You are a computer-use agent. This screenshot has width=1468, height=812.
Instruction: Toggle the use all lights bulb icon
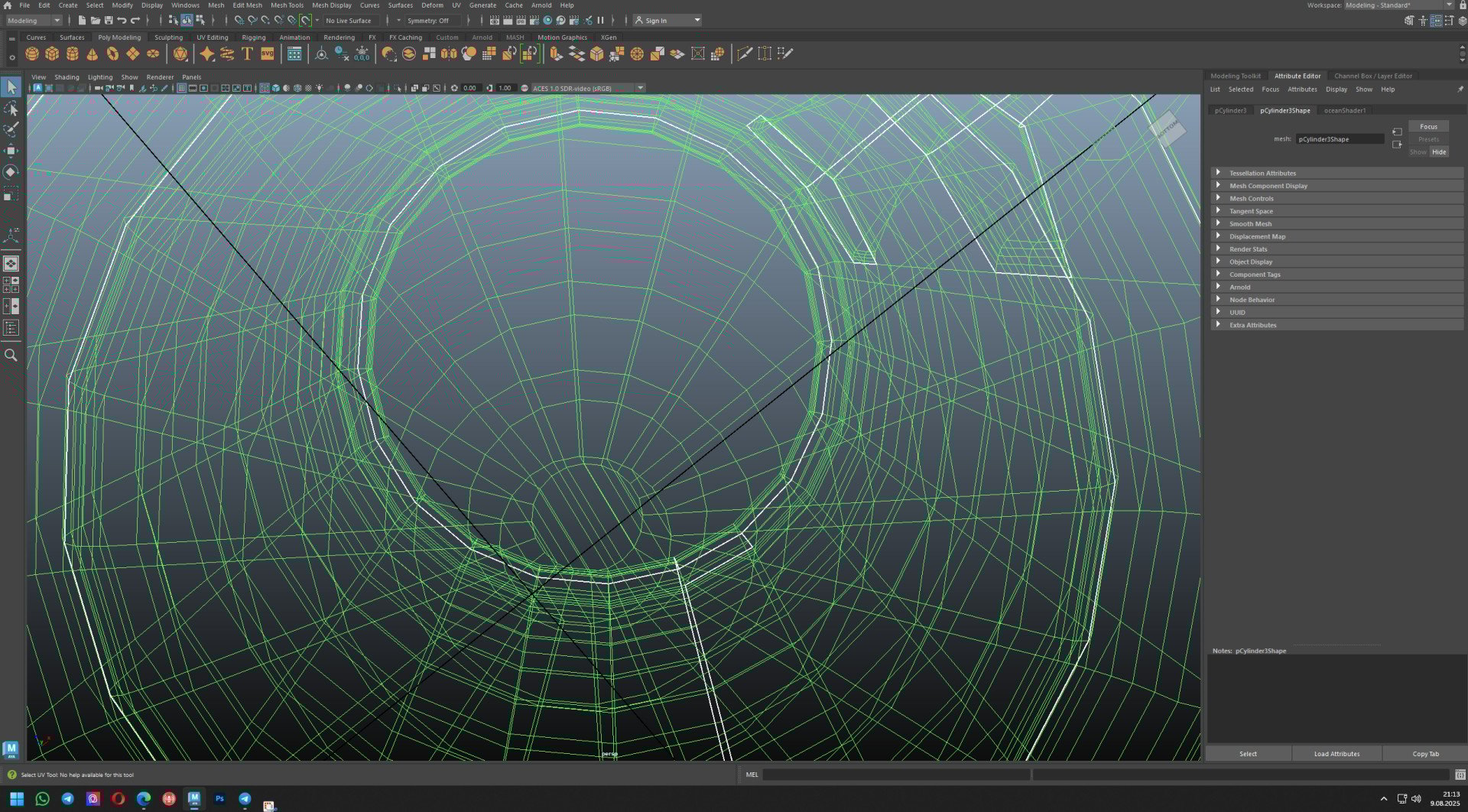[320, 88]
